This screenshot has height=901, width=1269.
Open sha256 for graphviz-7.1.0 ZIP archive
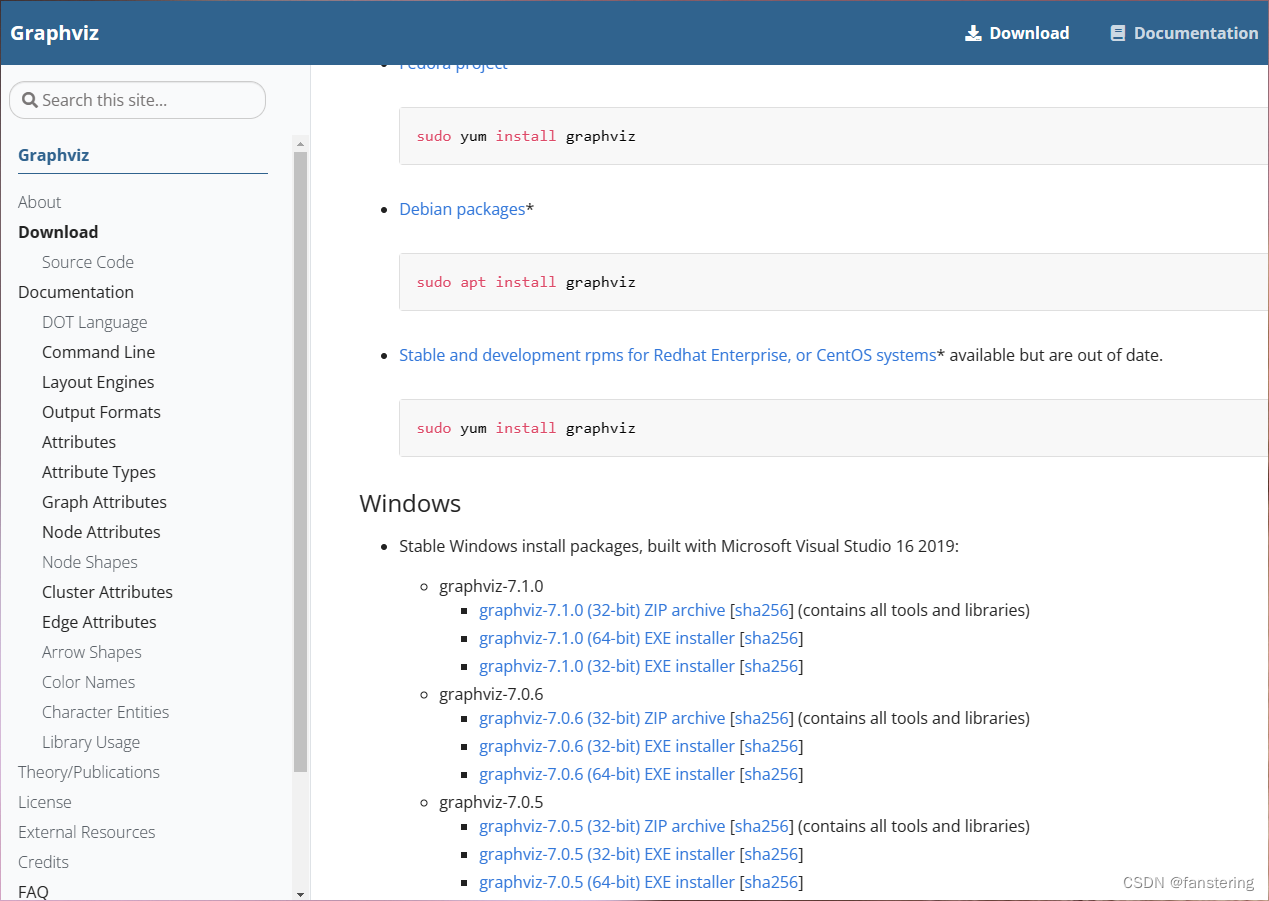[x=762, y=610]
